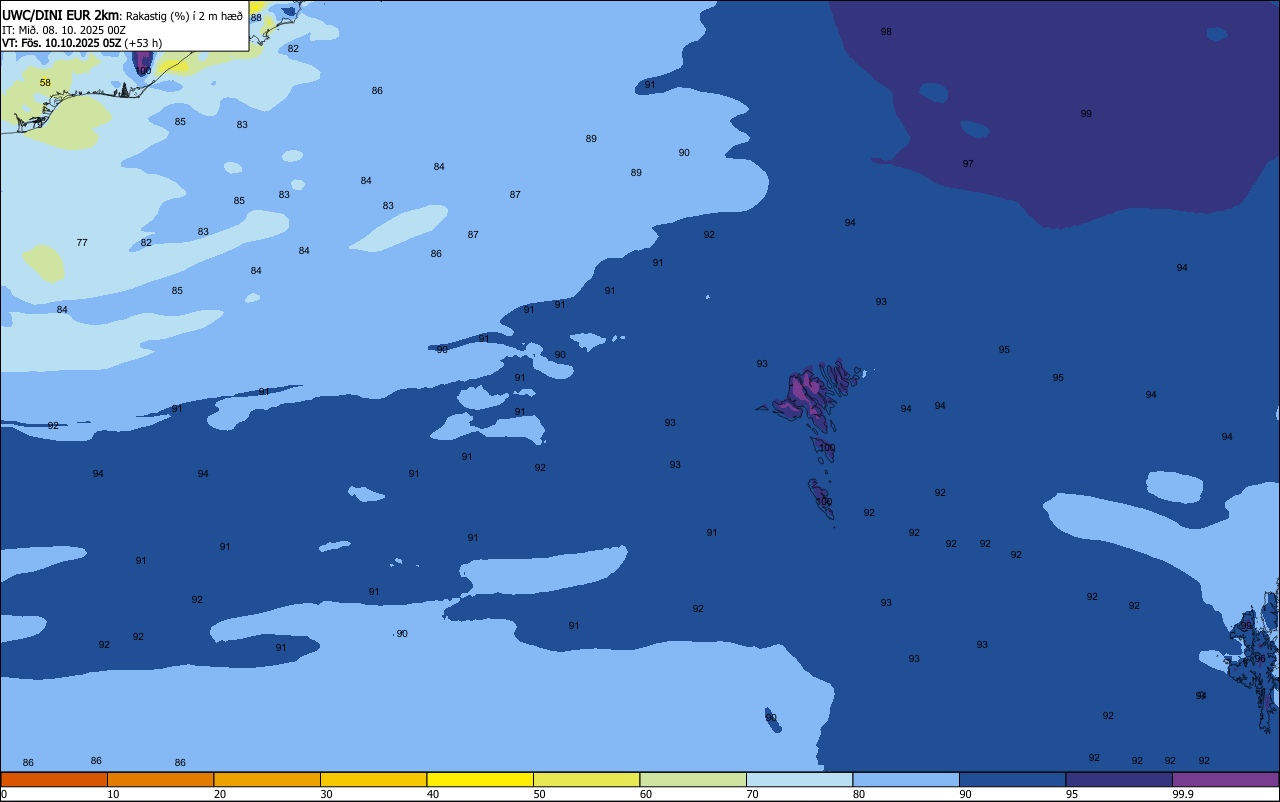Click the 'Rakastig (%) í 2 m hæð' label
The width and height of the screenshot is (1280, 802).
tap(184, 16)
